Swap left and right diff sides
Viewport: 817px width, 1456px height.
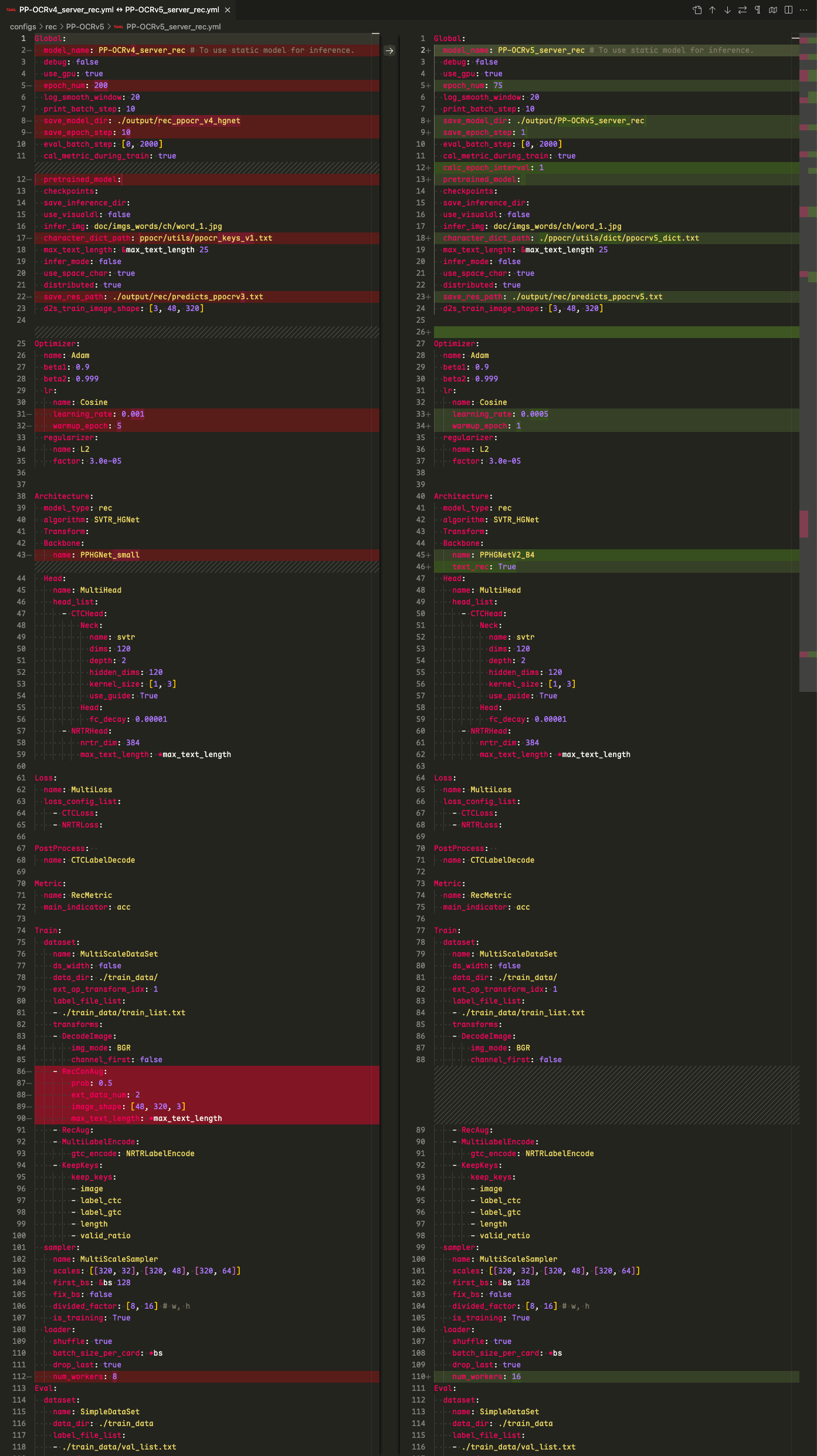coord(743,10)
